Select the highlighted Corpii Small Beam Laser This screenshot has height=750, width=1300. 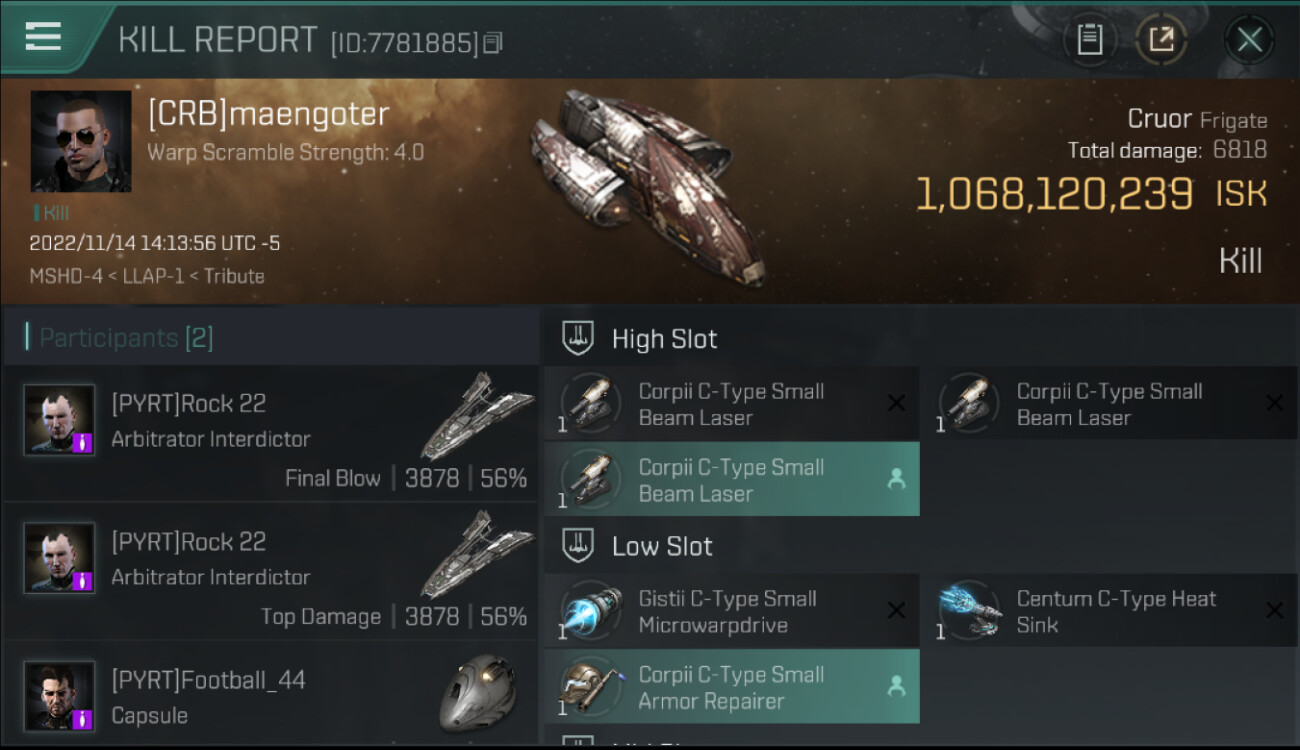[x=732, y=480]
